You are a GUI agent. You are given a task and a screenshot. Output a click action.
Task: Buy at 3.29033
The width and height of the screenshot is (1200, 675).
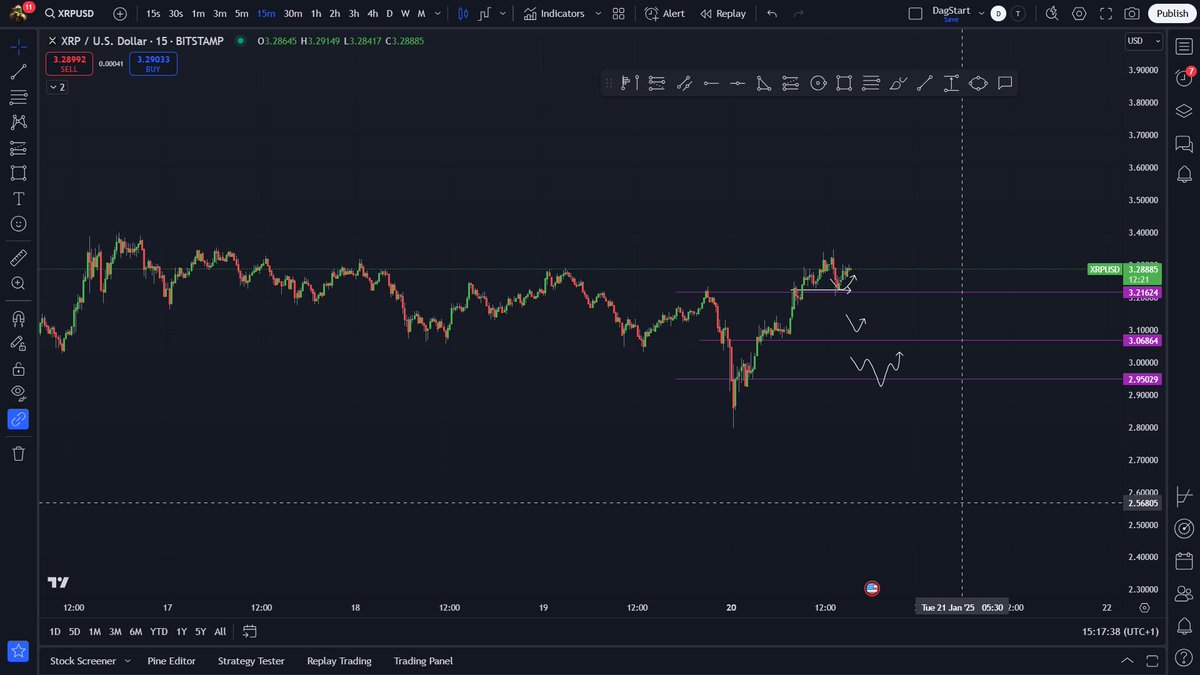point(153,64)
